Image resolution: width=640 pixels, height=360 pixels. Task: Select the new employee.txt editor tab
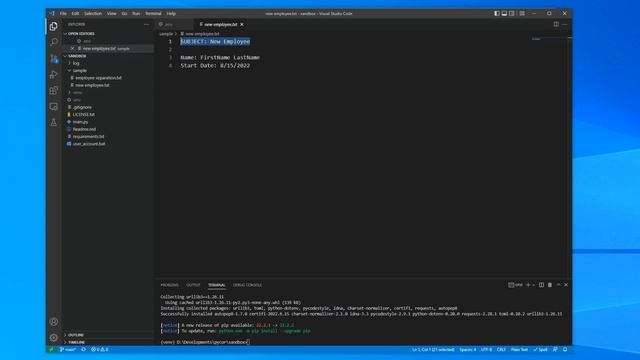coord(220,24)
